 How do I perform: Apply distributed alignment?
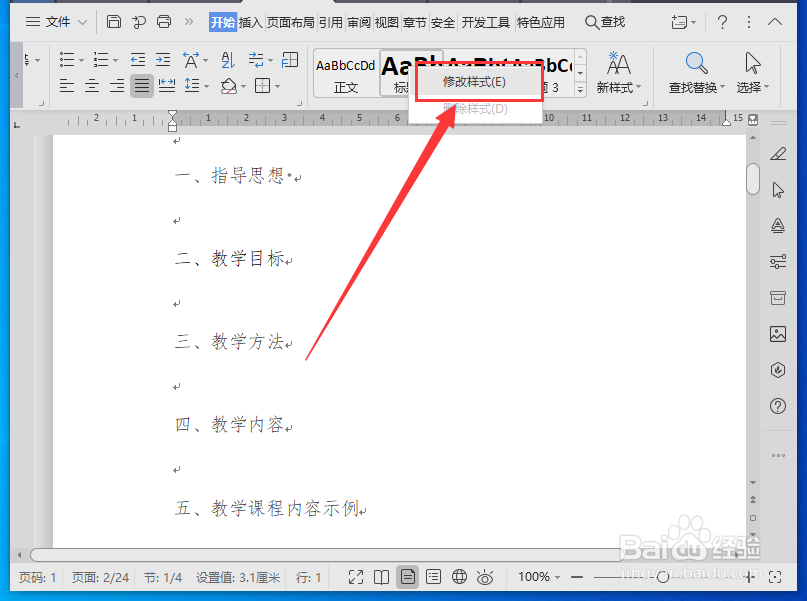click(167, 85)
